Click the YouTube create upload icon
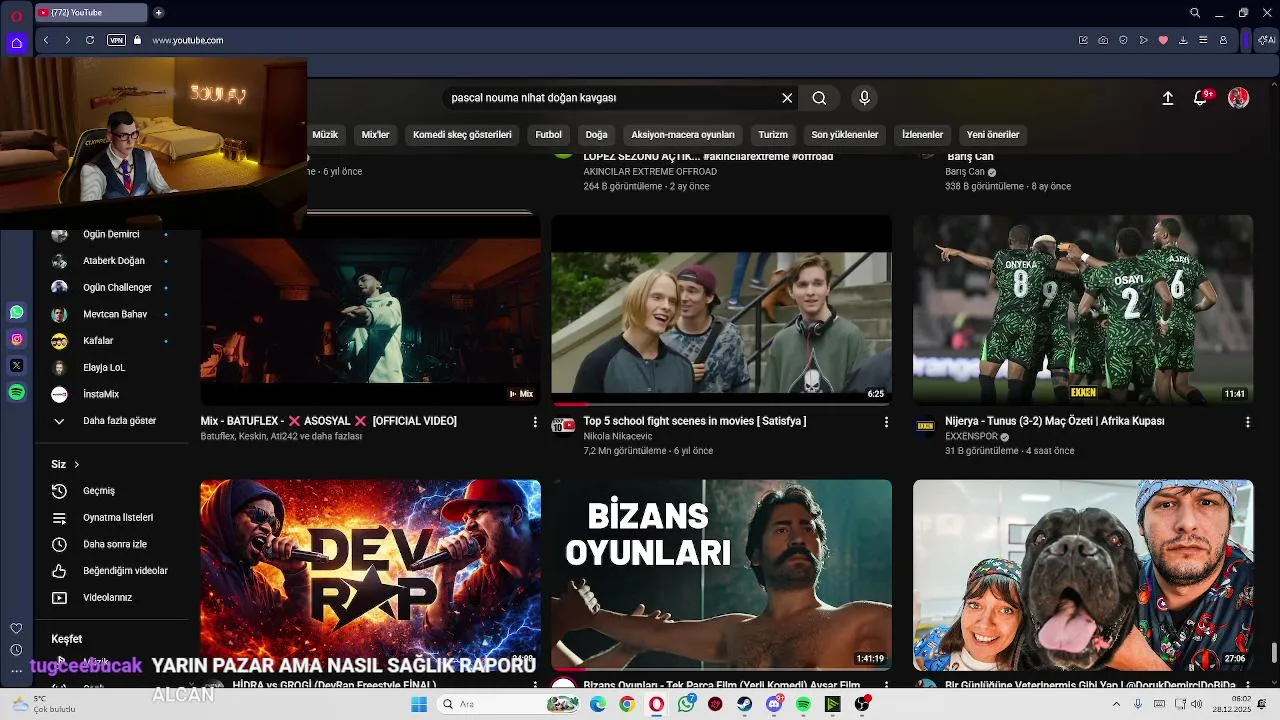Screen dimensions: 1280x720 [1167, 98]
